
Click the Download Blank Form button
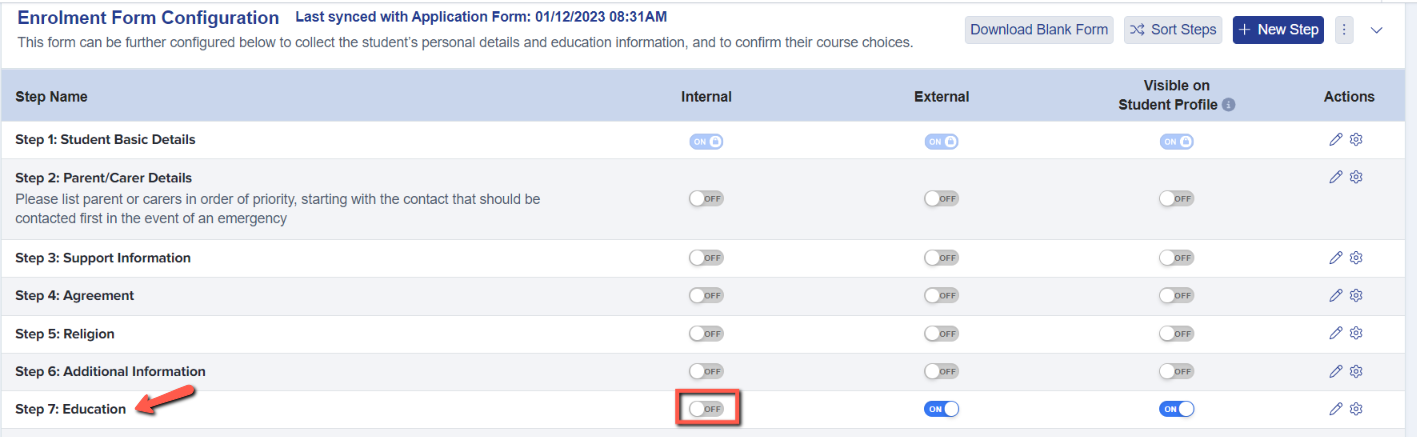[1039, 30]
